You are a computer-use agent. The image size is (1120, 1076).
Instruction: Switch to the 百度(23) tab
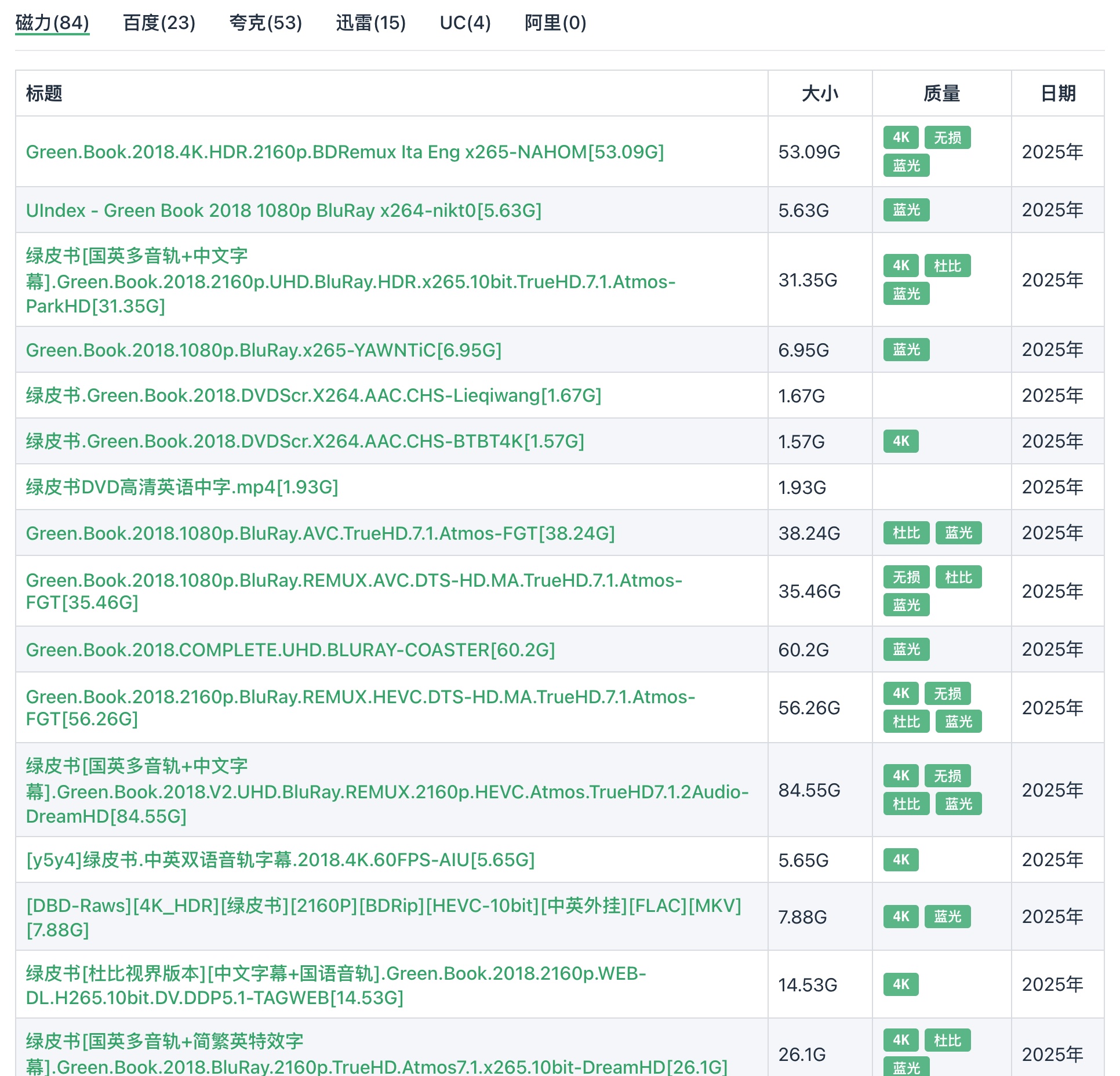tap(159, 23)
